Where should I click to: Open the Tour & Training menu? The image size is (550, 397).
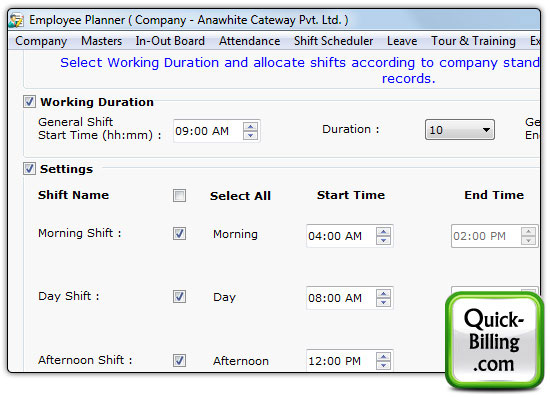click(x=473, y=41)
